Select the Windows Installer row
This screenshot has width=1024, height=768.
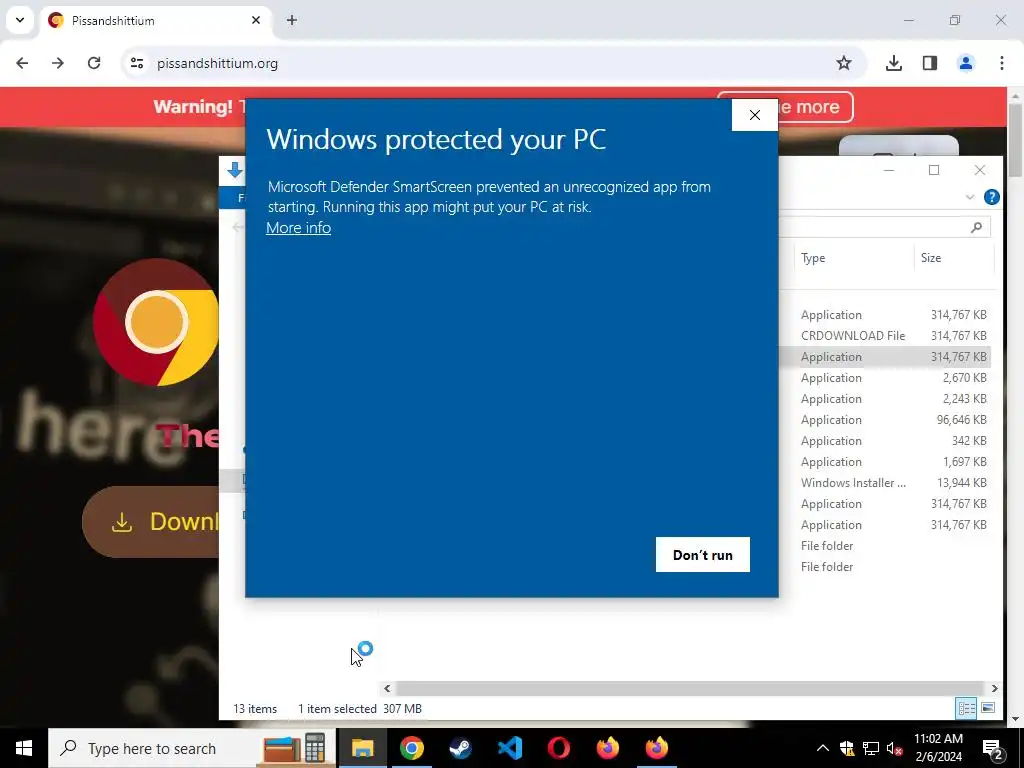pos(886,483)
